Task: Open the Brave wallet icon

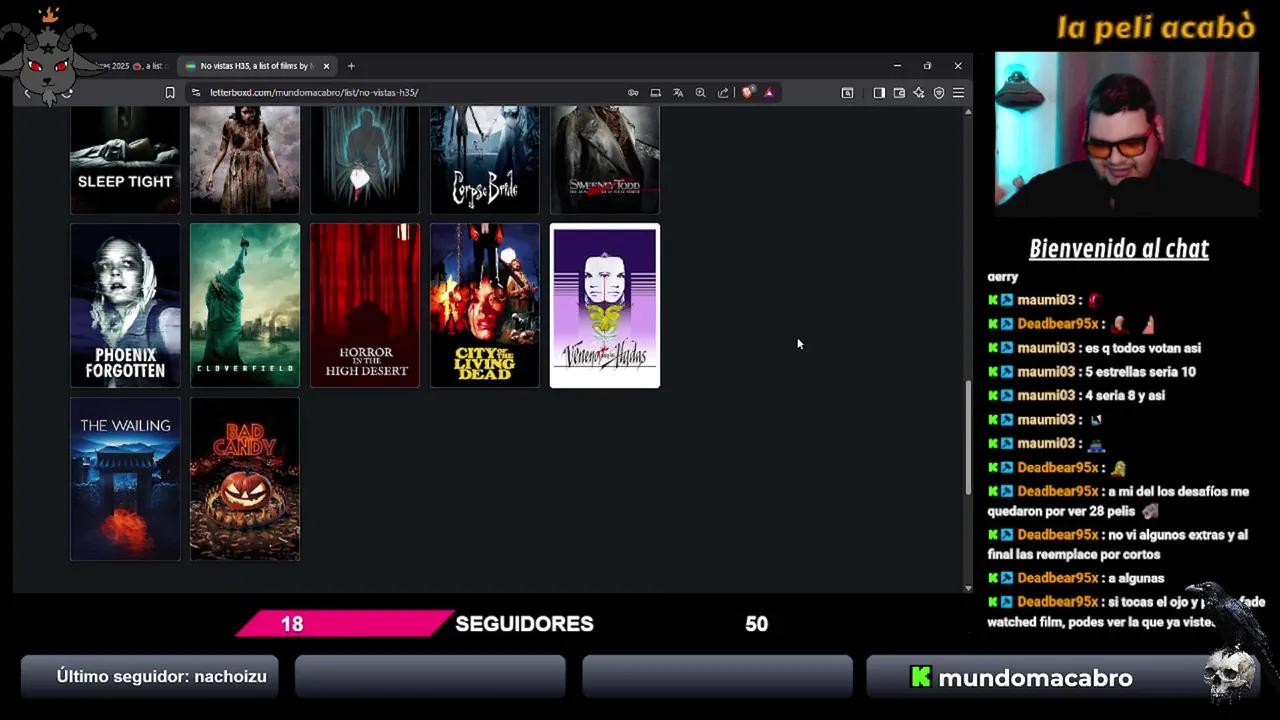Action: (899, 93)
